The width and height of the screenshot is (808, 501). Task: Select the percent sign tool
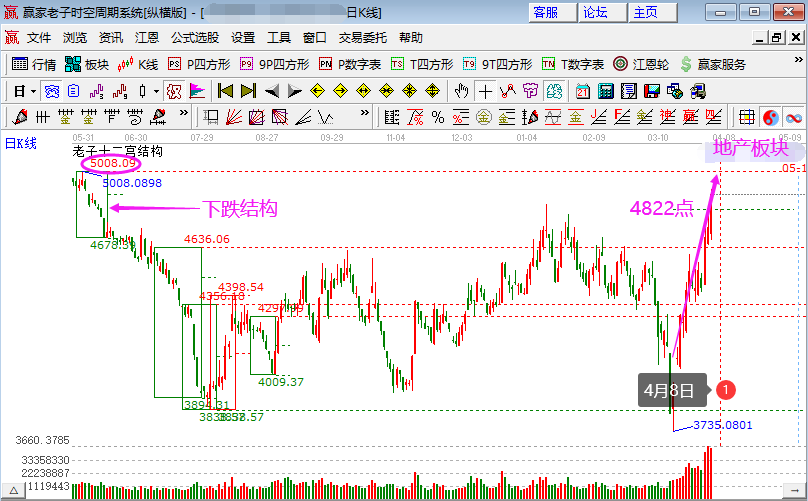[x=438, y=118]
